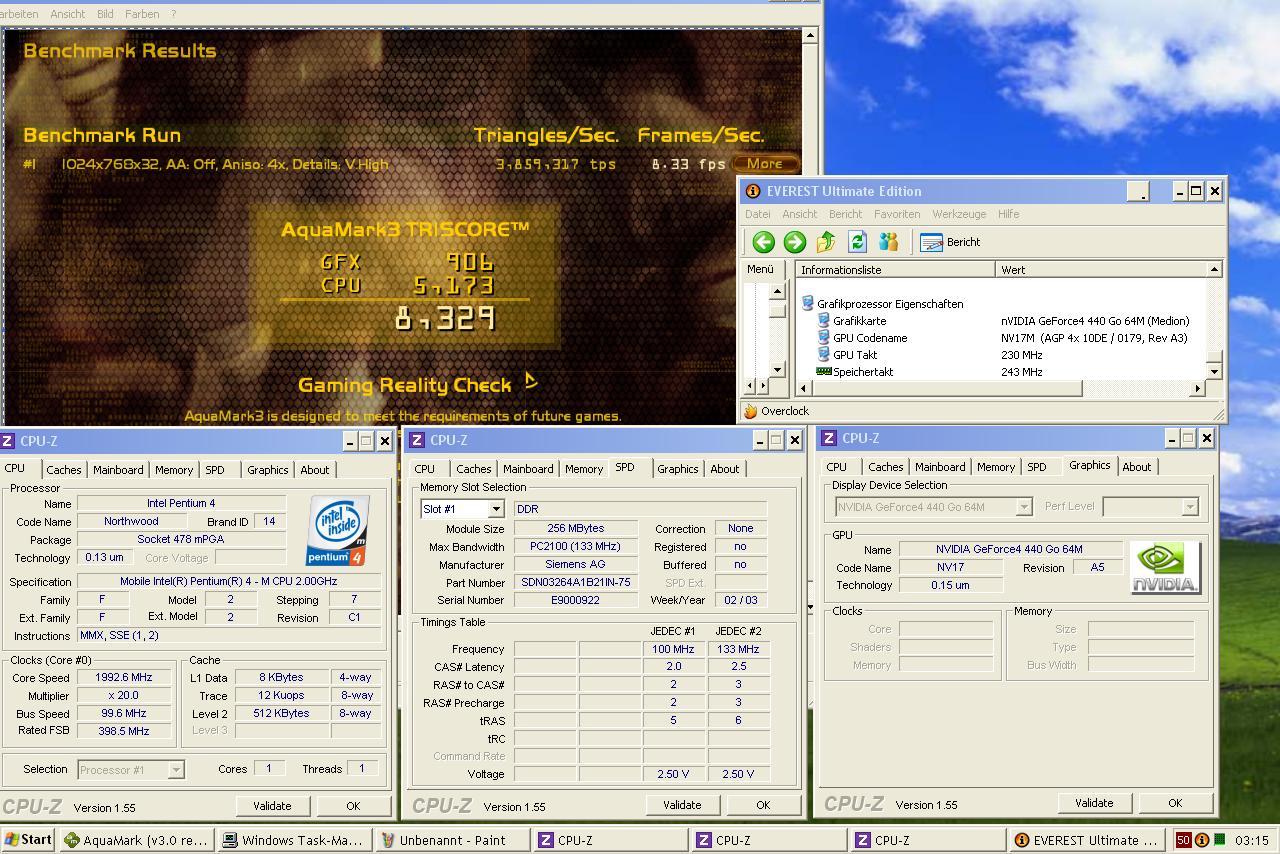Click the EVEREST horizontal scrollbar track

tap(1000, 388)
